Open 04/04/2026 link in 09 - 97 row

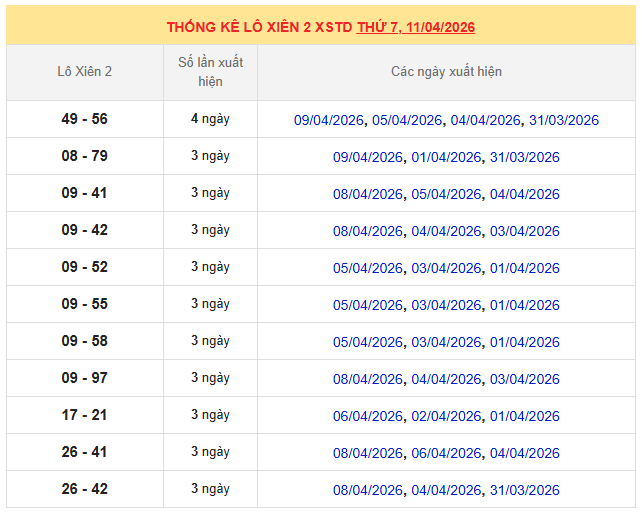[446, 379]
